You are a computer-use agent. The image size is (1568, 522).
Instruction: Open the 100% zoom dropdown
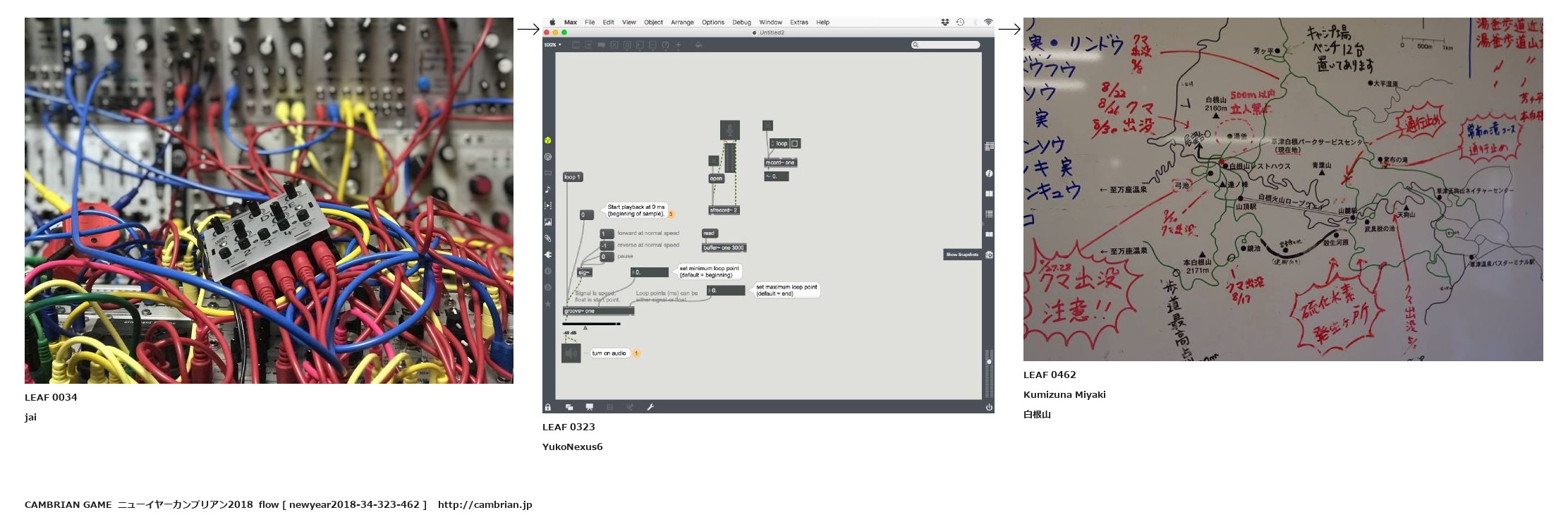[552, 45]
